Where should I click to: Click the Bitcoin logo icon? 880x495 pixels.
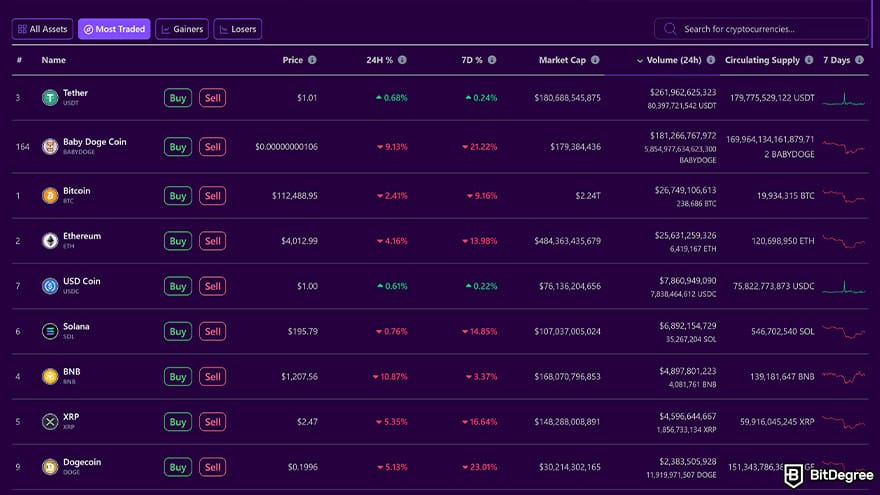coord(50,196)
